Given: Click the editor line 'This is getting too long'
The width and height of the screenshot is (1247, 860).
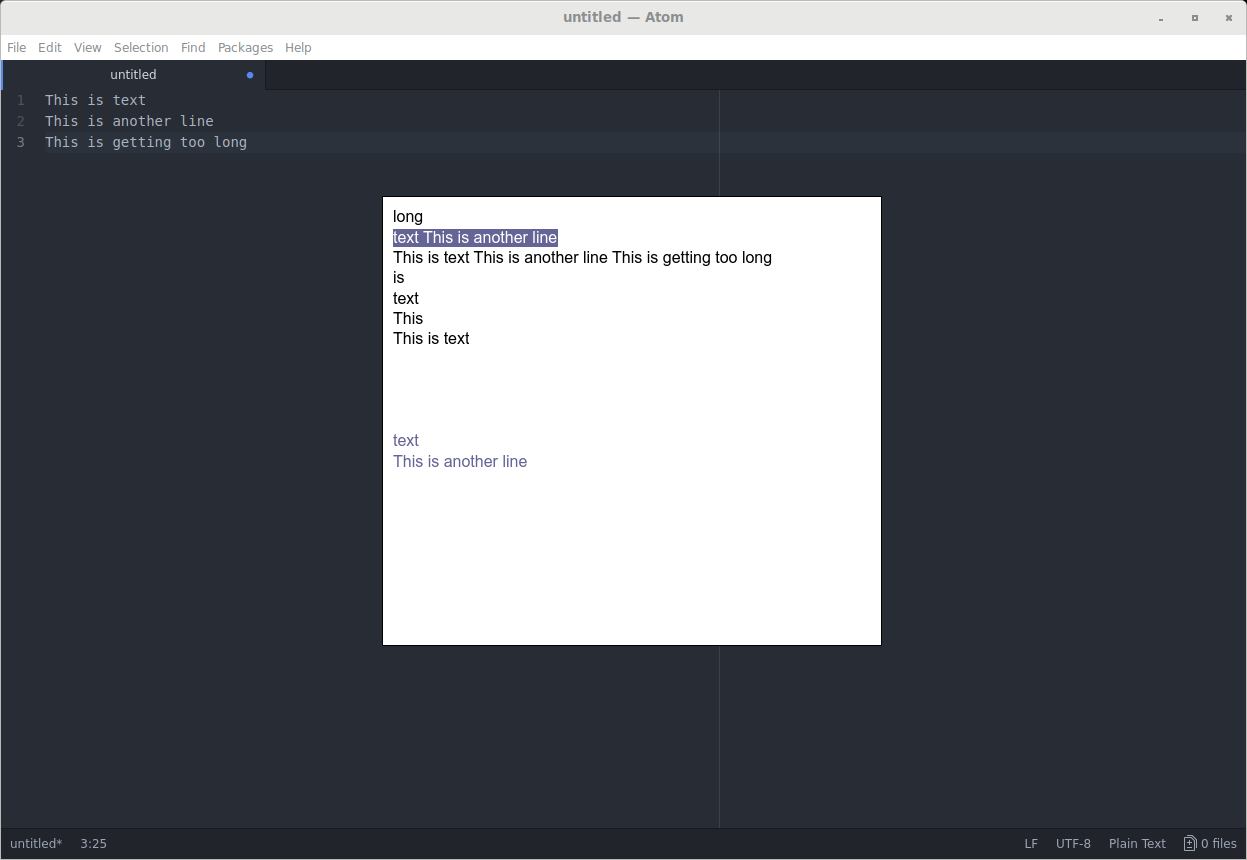Looking at the screenshot, I should click(146, 142).
